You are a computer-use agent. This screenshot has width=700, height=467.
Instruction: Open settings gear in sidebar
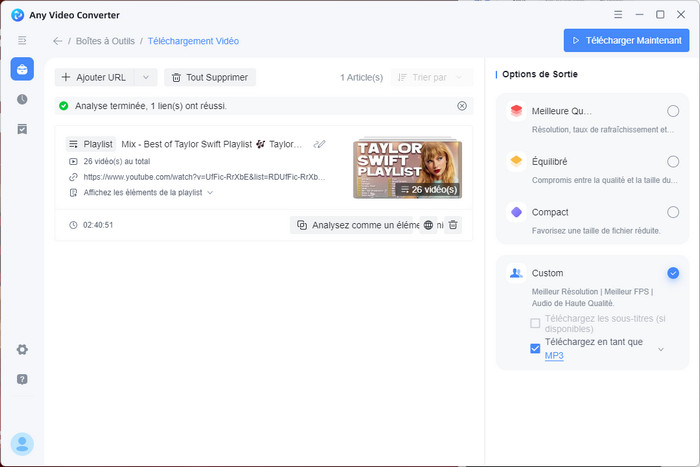22,349
